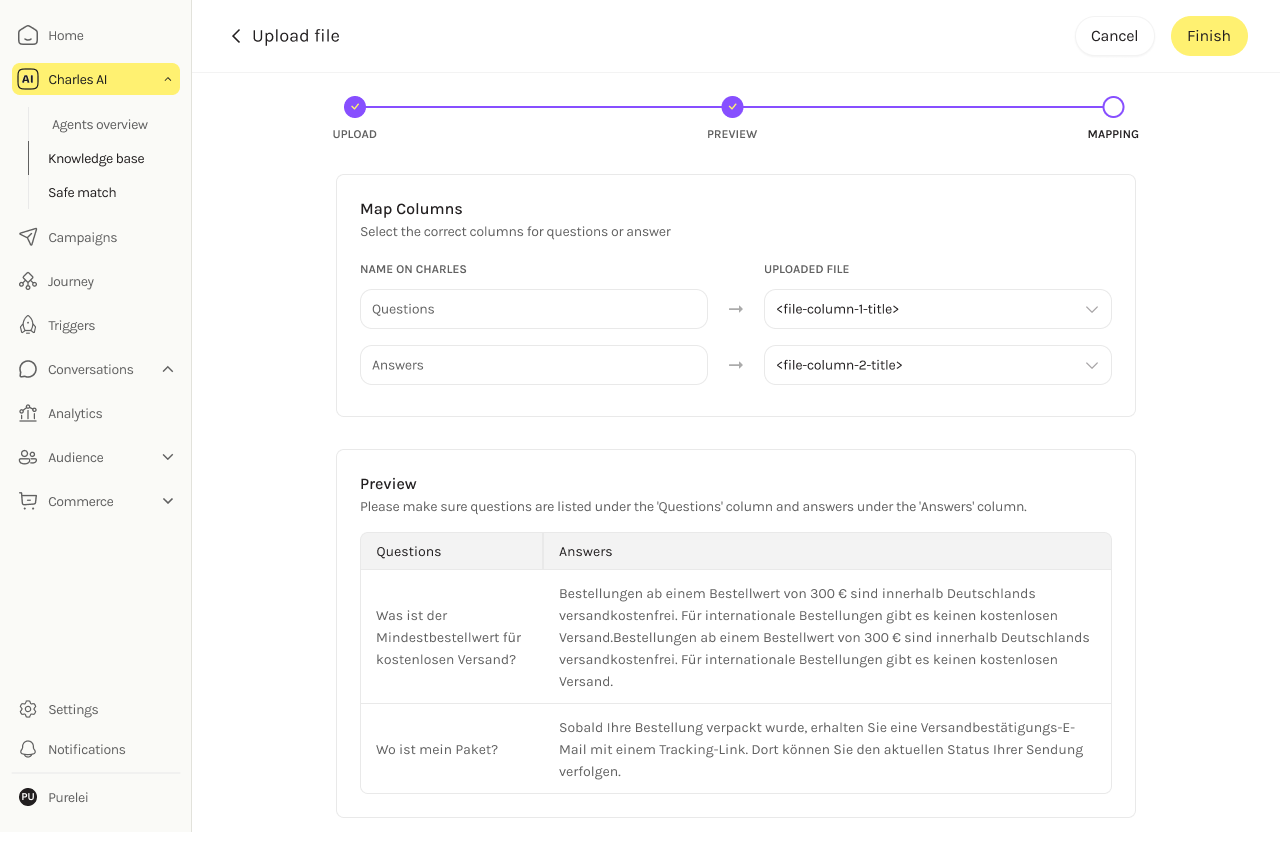Click the Settings gear icon

click(x=28, y=710)
